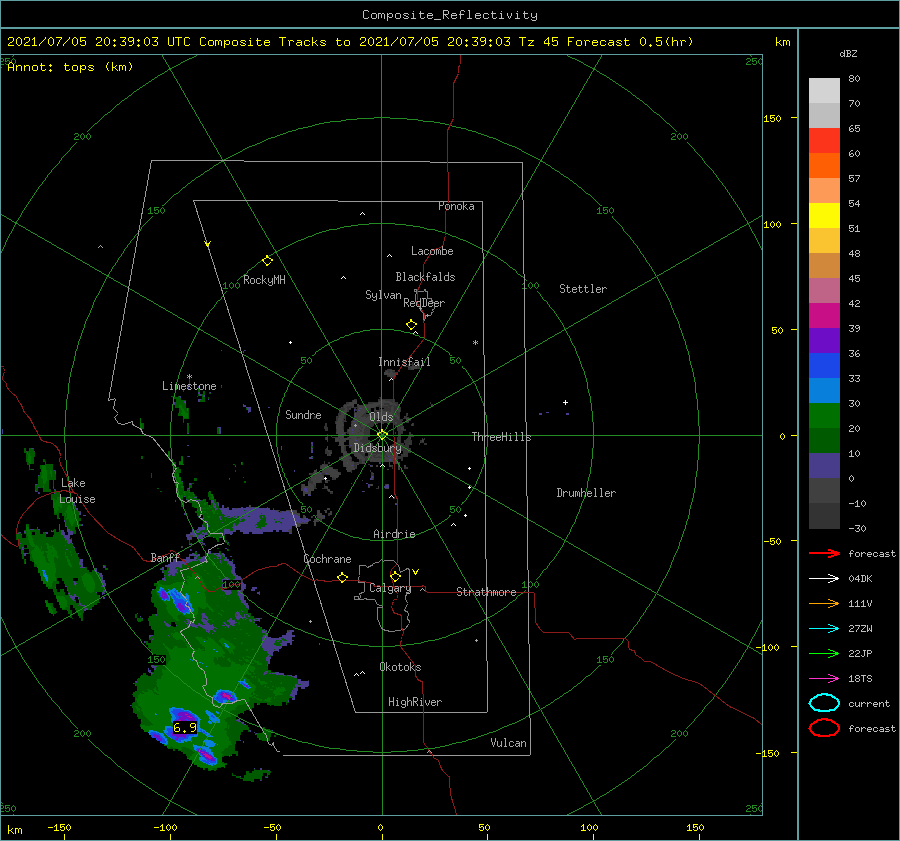900x841 pixels.
Task: Click the white 04DK arrow in legend
Action: click(x=824, y=578)
